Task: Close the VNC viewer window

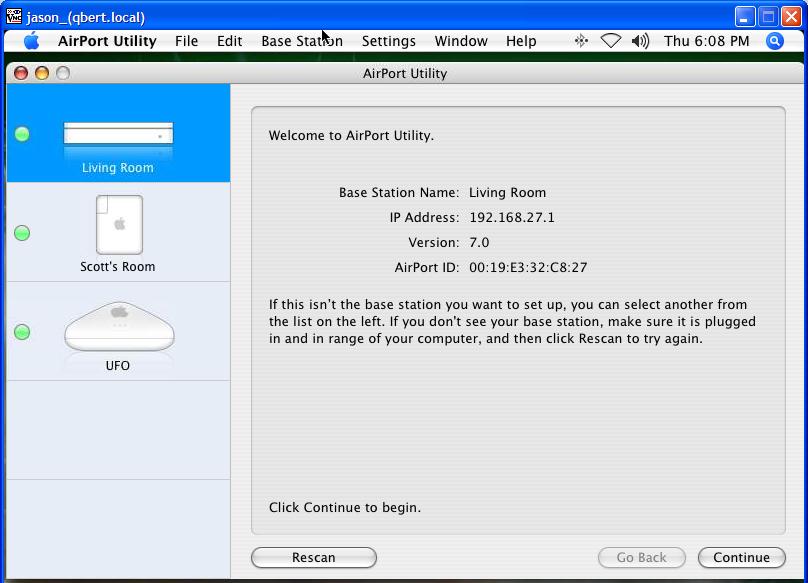Action: point(792,16)
